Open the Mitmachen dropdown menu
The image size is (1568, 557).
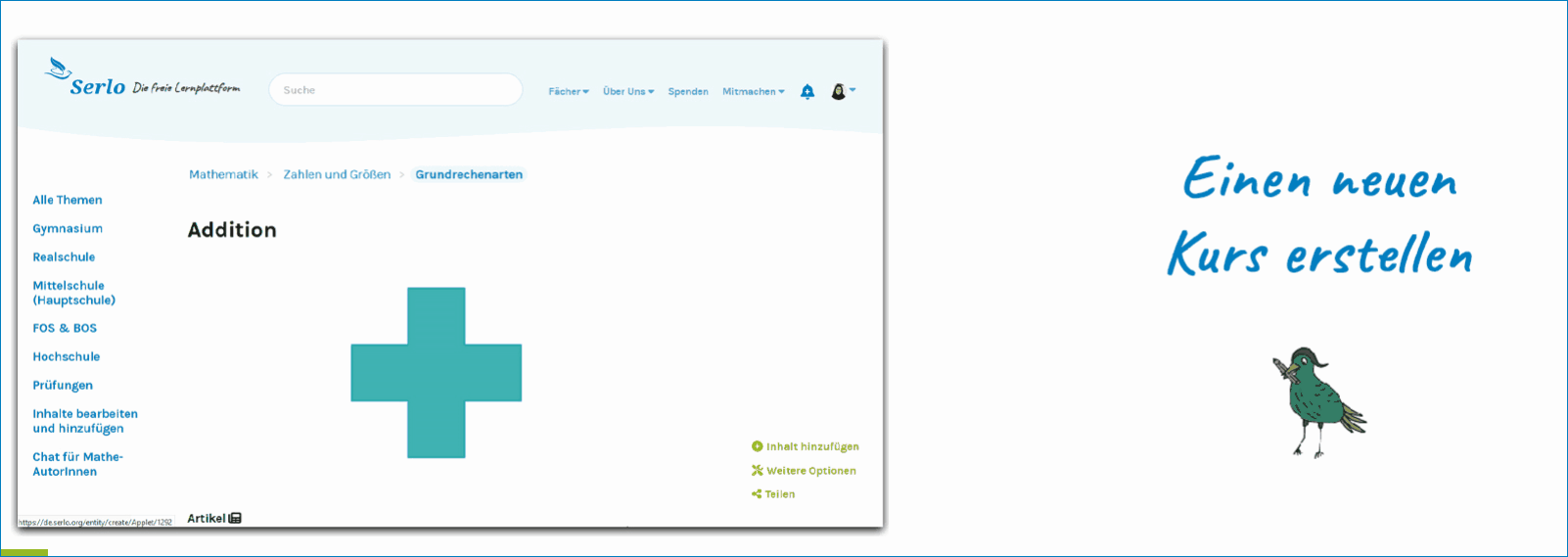pos(753,91)
